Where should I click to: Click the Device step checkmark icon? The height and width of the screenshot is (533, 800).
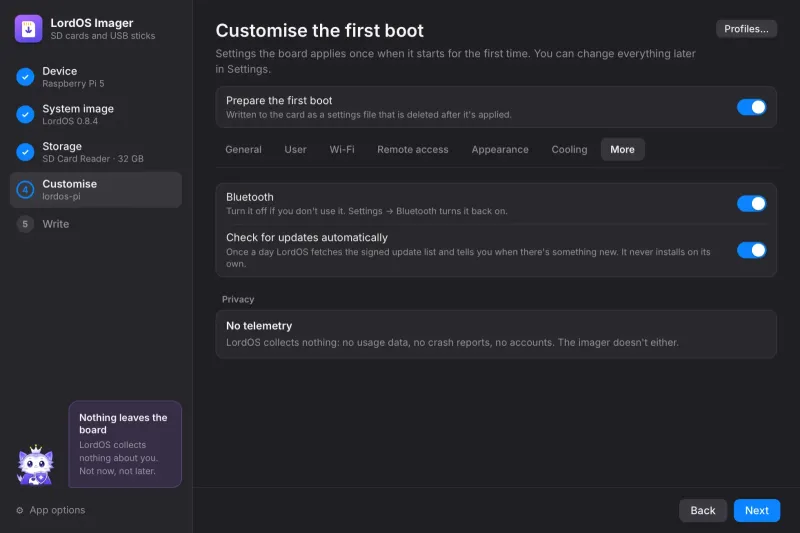[25, 77]
